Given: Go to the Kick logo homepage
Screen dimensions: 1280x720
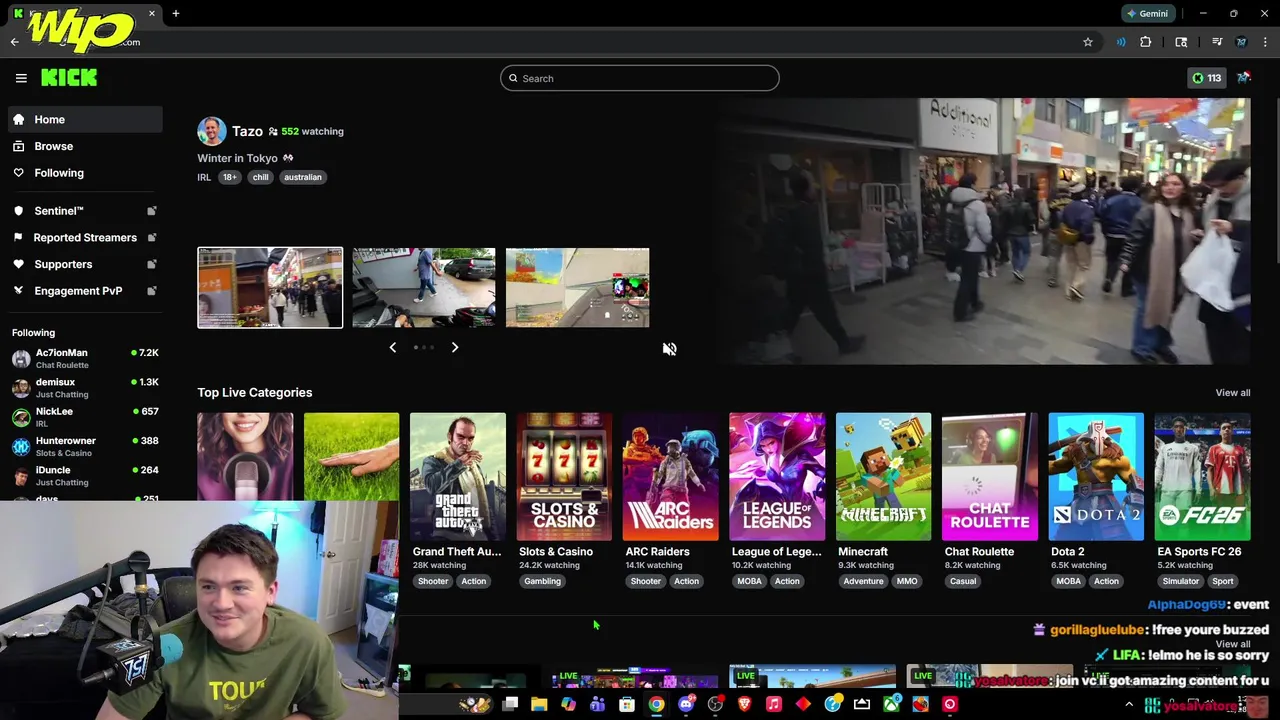Looking at the screenshot, I should click(x=69, y=77).
